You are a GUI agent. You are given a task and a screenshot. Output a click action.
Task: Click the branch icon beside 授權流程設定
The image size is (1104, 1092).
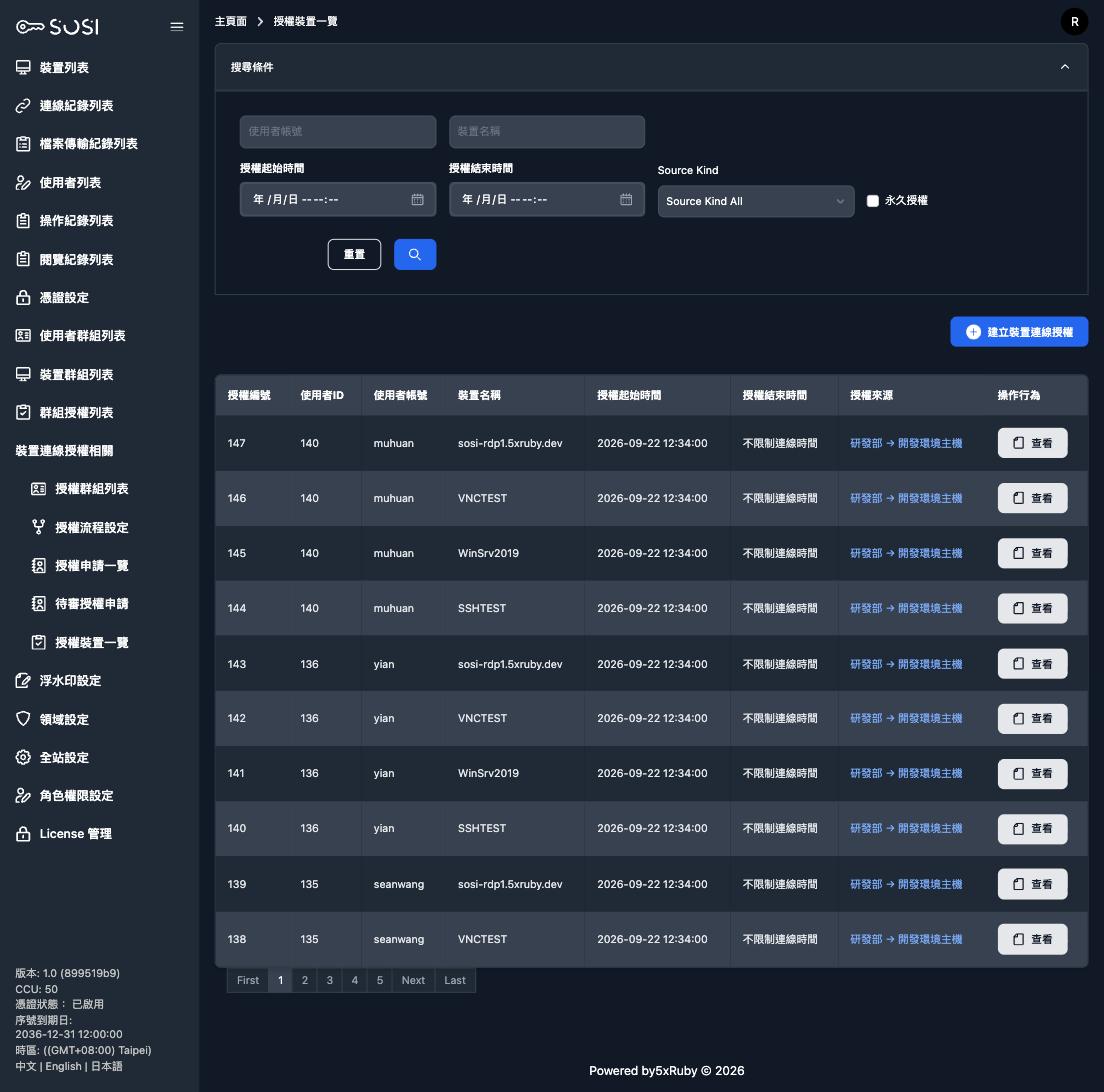(39, 527)
